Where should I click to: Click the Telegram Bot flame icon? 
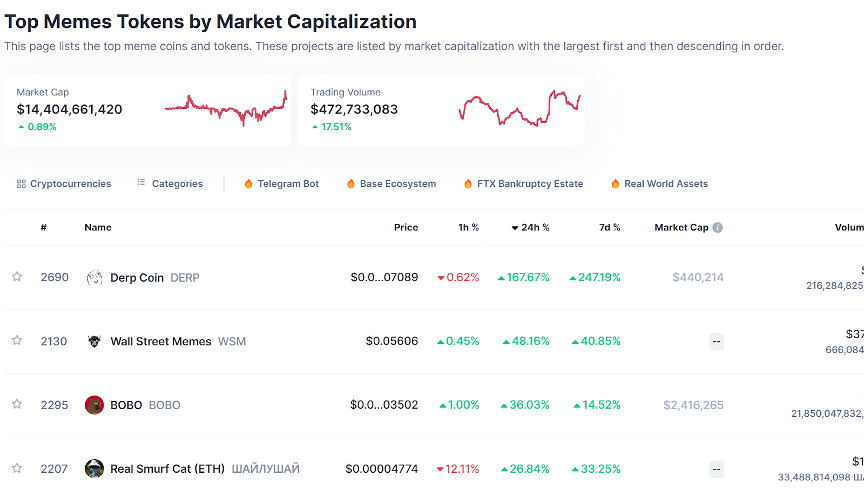point(249,184)
